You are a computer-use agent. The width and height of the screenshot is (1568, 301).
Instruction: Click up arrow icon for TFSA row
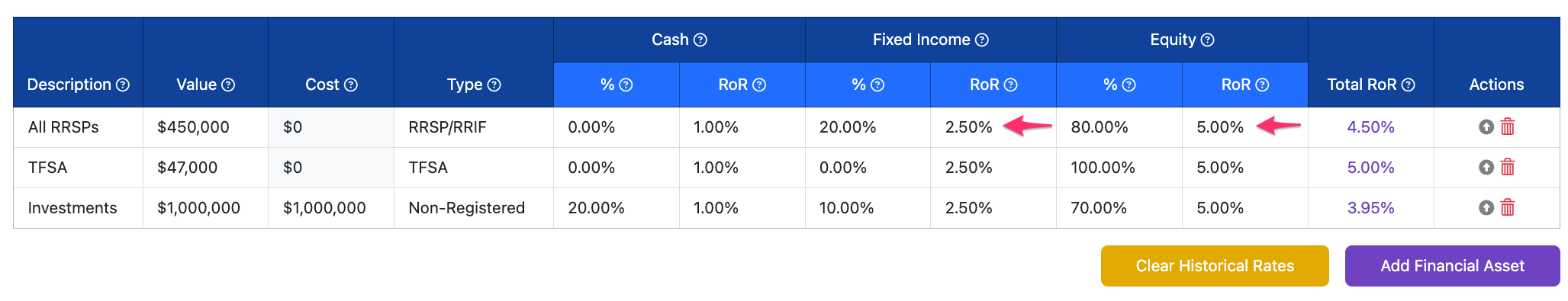click(1486, 168)
